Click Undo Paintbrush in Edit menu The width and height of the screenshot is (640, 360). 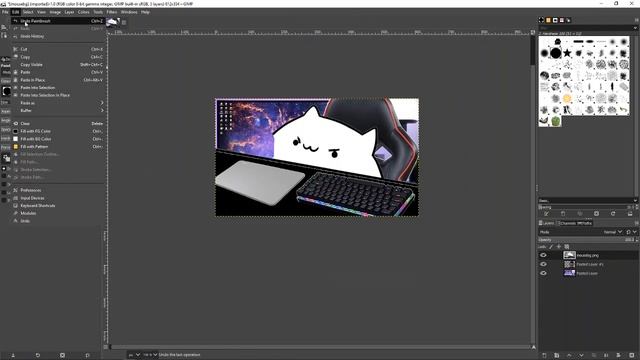tap(58, 21)
